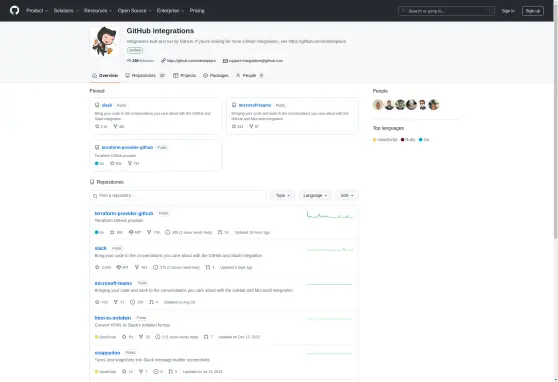
Task: Click the forks icon in microsoft-teams list row
Action: (116, 302)
